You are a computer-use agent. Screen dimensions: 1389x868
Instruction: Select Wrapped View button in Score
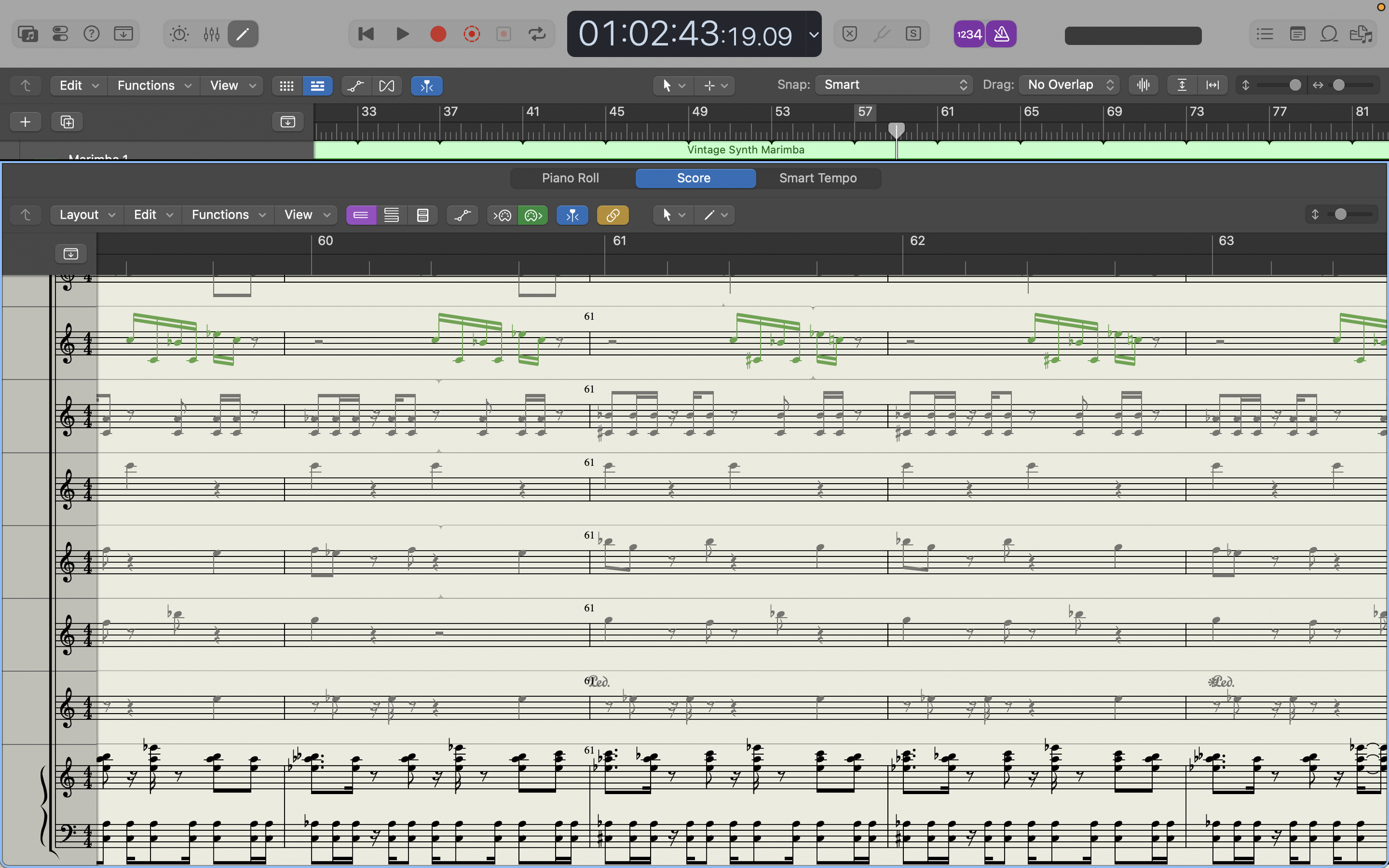(392, 215)
